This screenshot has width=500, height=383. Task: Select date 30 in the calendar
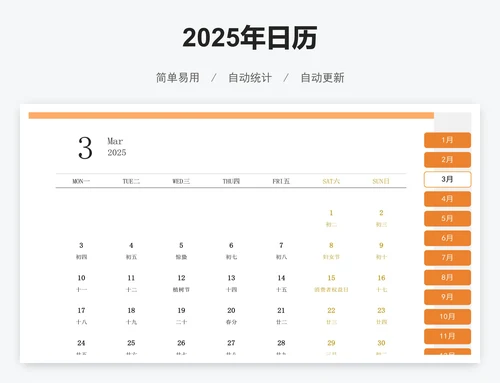tap(381, 343)
